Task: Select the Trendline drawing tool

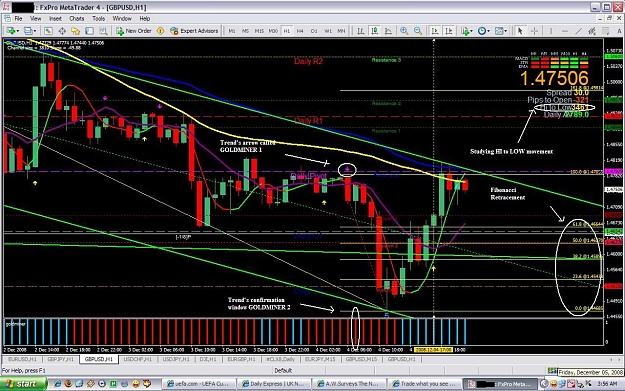Action: pos(578,31)
